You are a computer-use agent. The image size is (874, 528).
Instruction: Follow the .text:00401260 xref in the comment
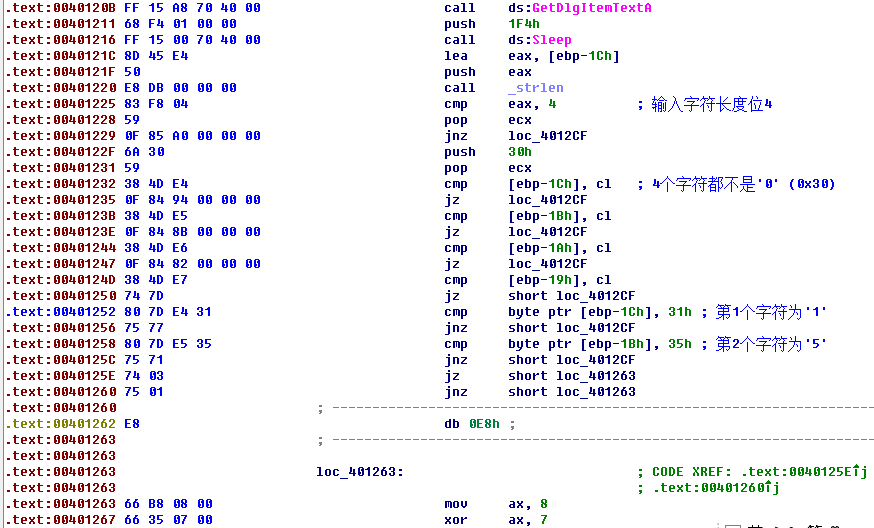[x=716, y=488]
